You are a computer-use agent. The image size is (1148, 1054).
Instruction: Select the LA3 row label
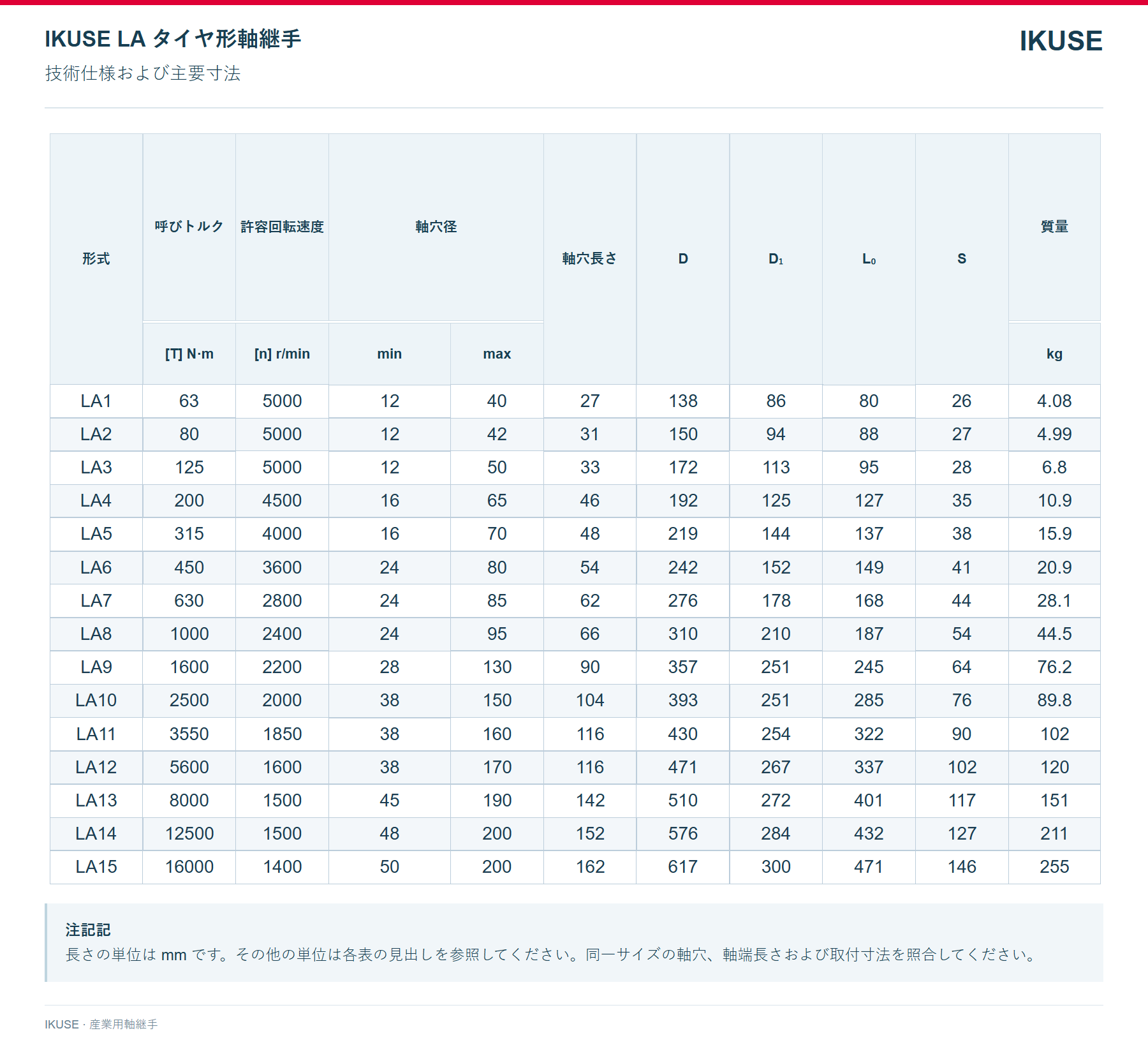[x=96, y=467]
